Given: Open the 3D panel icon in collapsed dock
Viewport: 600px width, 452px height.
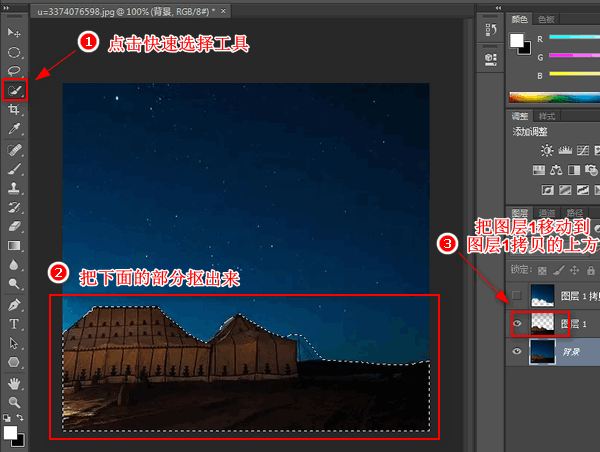Looking at the screenshot, I should pyautogui.click(x=491, y=59).
